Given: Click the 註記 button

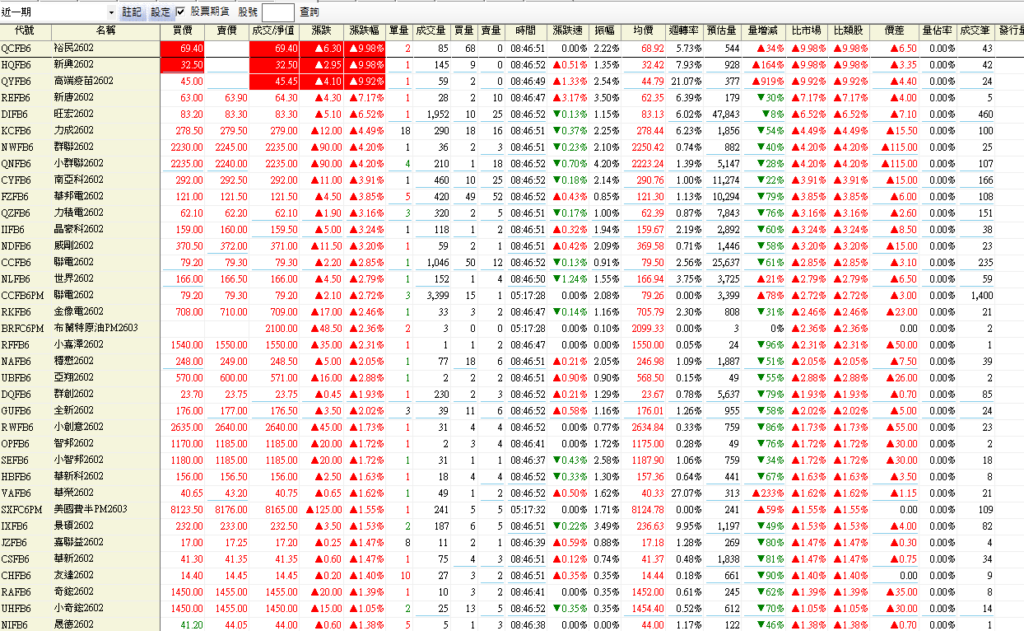Looking at the screenshot, I should pyautogui.click(x=131, y=12).
